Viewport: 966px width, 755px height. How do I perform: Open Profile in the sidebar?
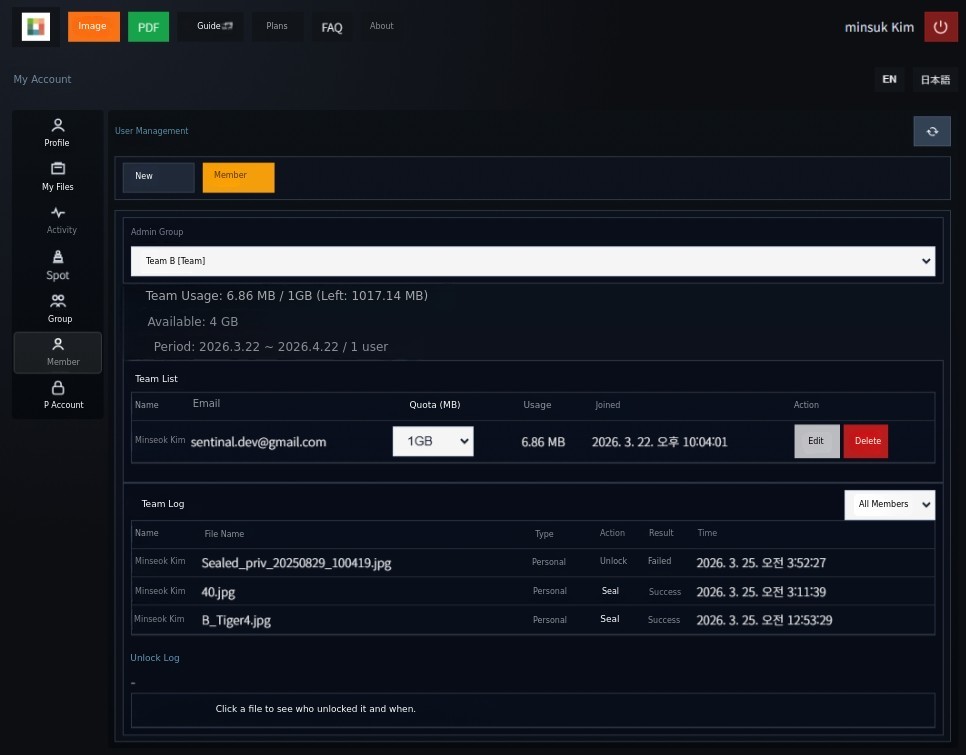[57, 132]
